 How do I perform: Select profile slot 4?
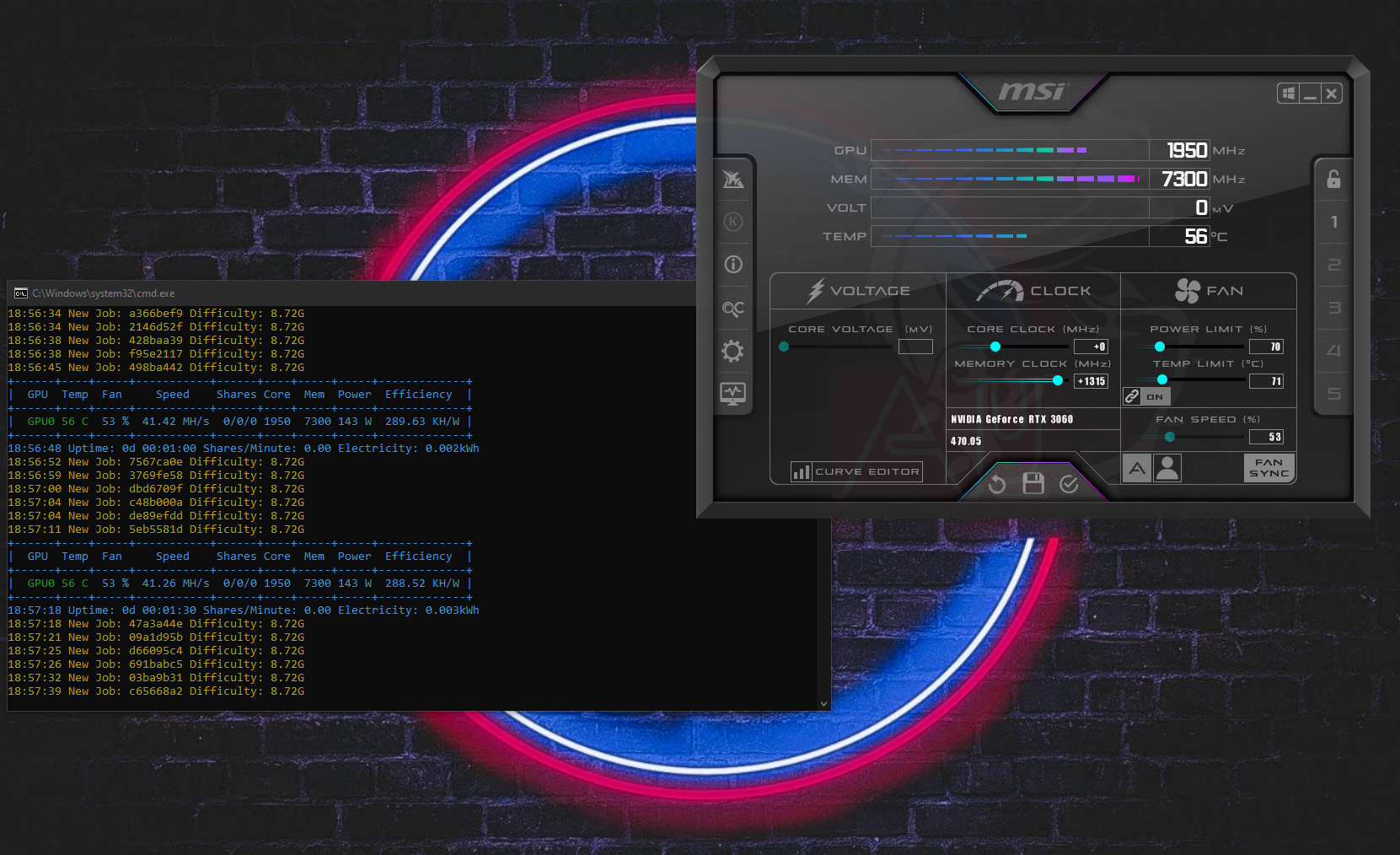1333,351
